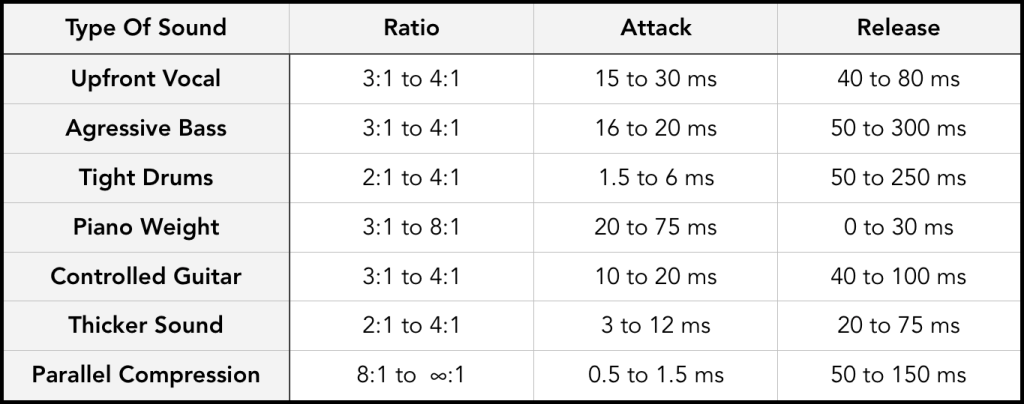1024x404 pixels.
Task: Select the Release column header
Action: point(898,28)
